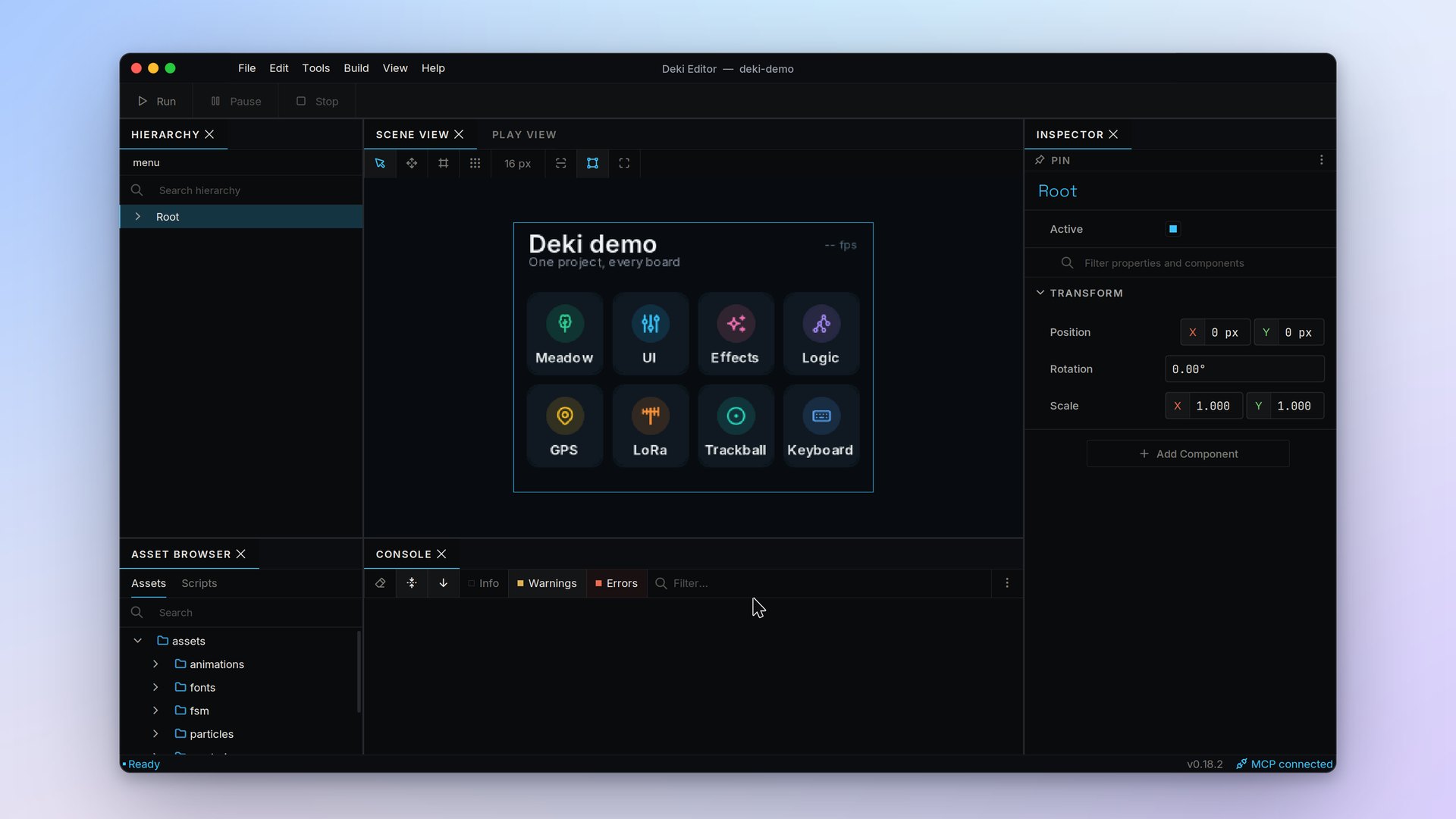This screenshot has height=819, width=1456.
Task: Collapse the assets folder
Action: [138, 641]
